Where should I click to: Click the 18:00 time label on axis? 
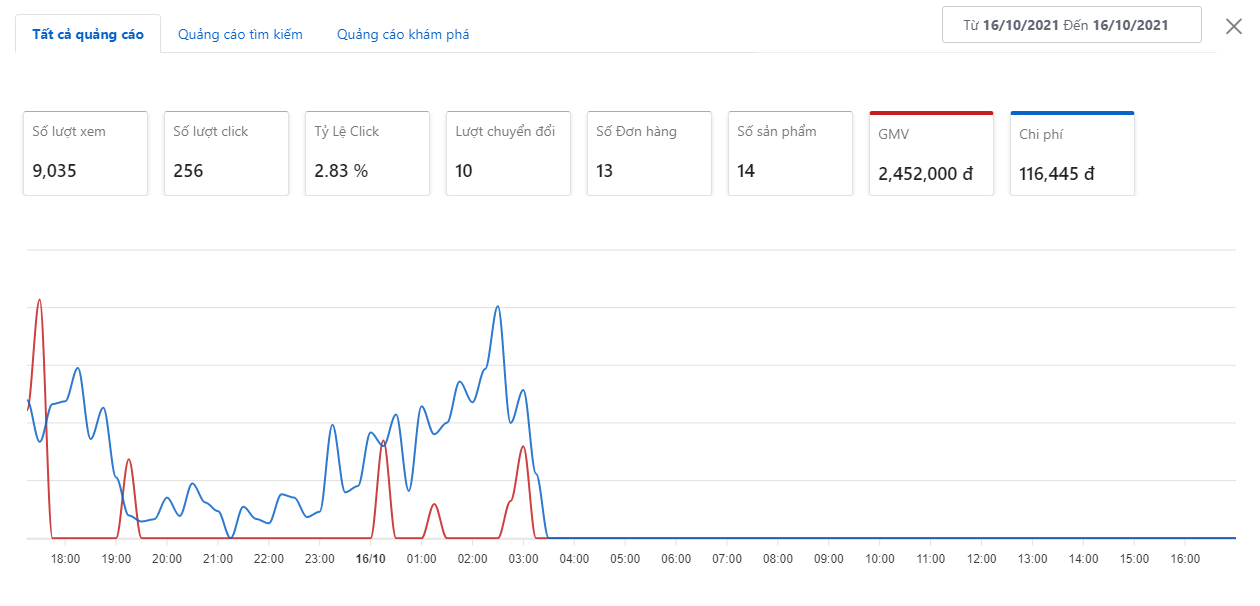click(x=65, y=559)
